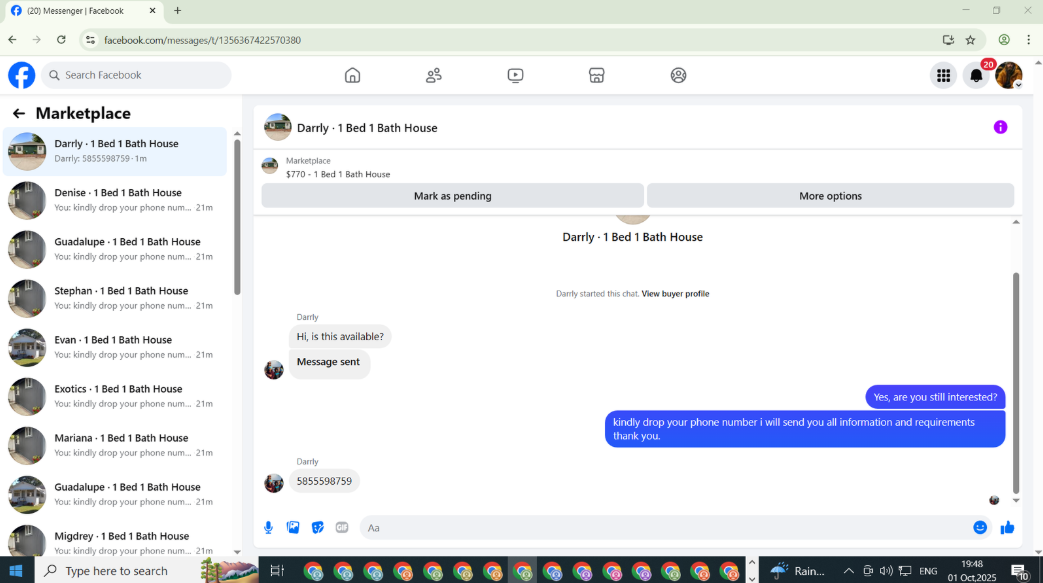The width and height of the screenshot is (1043, 583).
Task: Open the Video (Watch) icon
Action: (516, 75)
